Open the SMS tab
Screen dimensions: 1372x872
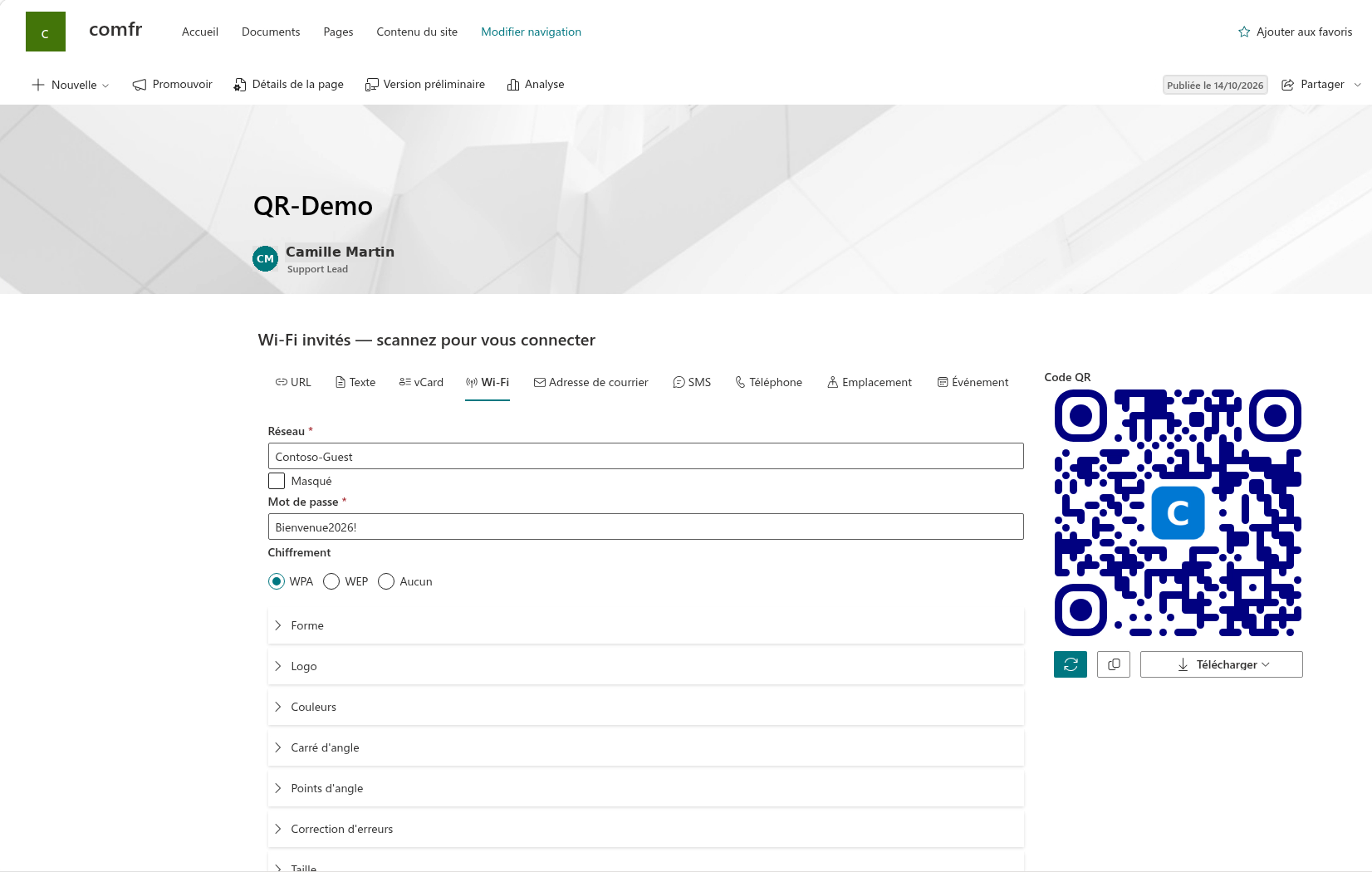(692, 382)
